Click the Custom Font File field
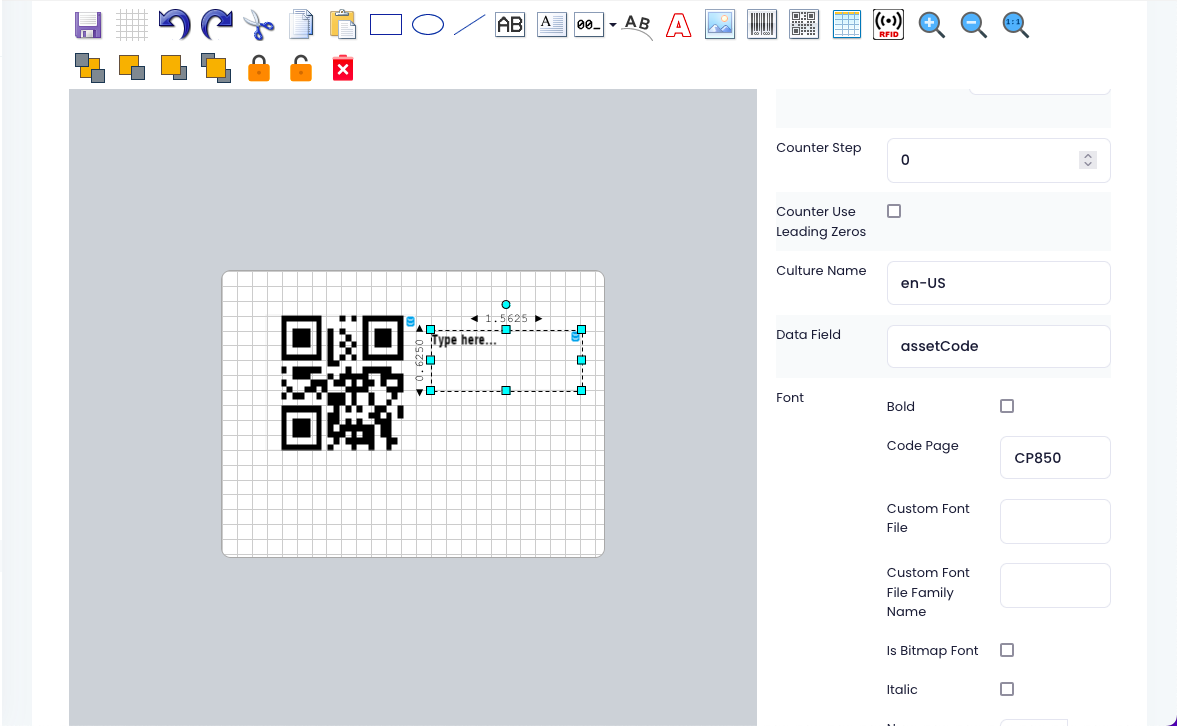The image size is (1177, 726). (x=1055, y=521)
